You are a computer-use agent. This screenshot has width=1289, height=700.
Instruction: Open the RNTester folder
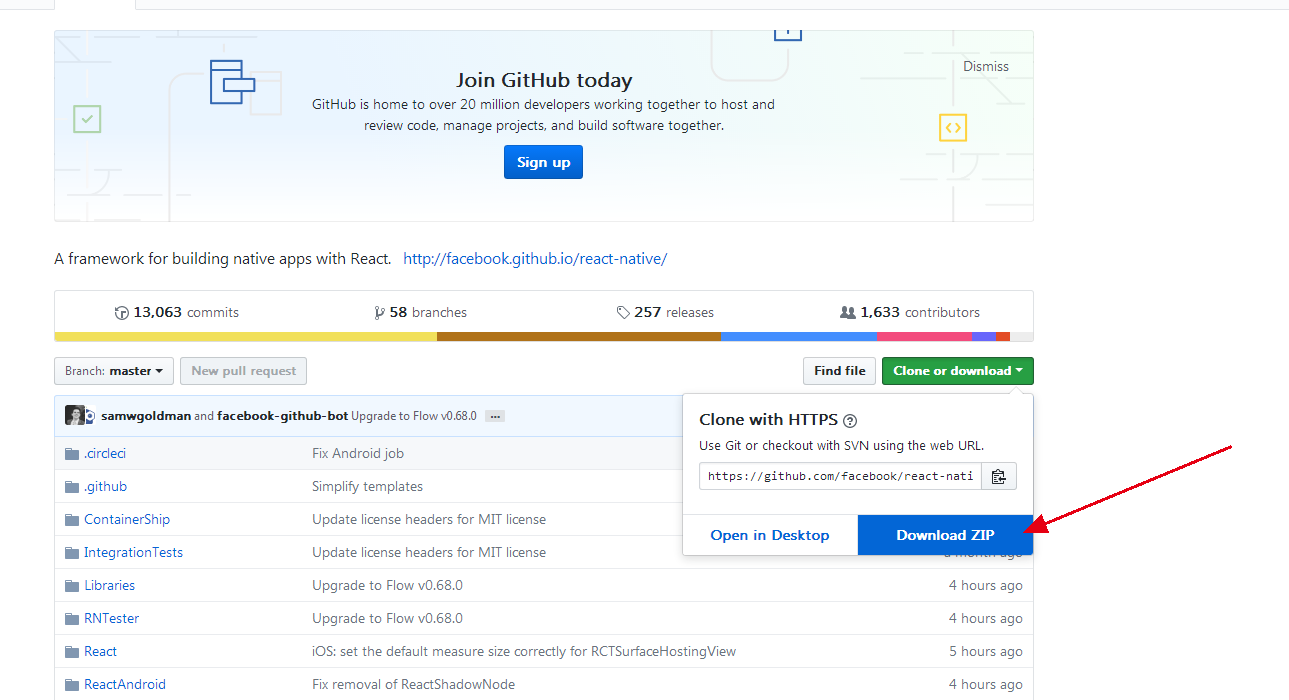tap(112, 618)
